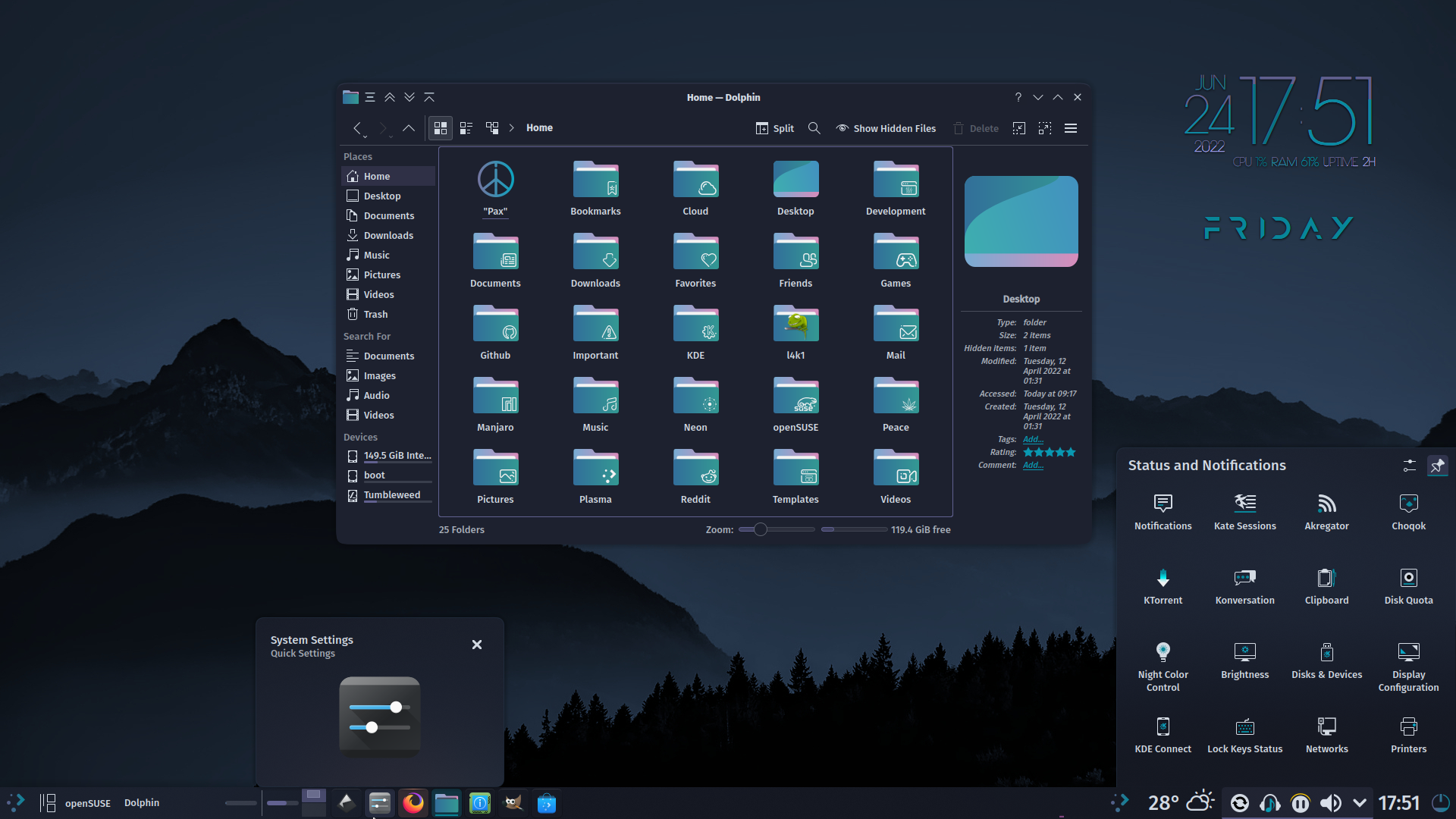Image resolution: width=1456 pixels, height=819 pixels.
Task: Select Downloads in Places panel
Action: click(x=388, y=235)
